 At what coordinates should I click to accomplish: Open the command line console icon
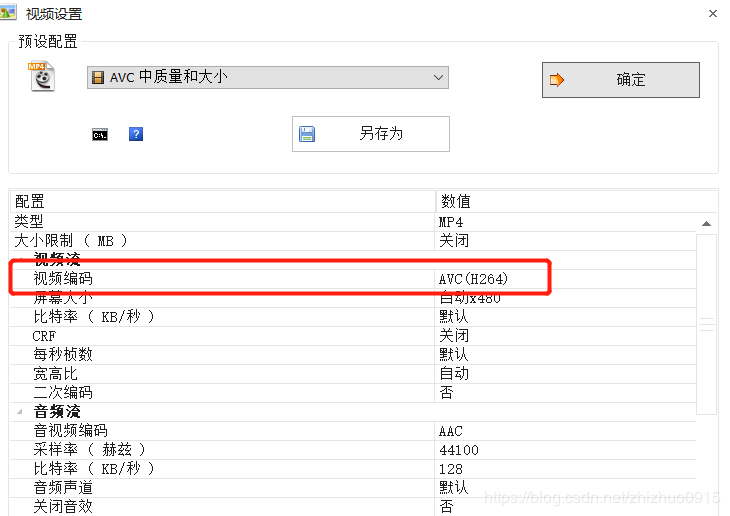(x=100, y=134)
